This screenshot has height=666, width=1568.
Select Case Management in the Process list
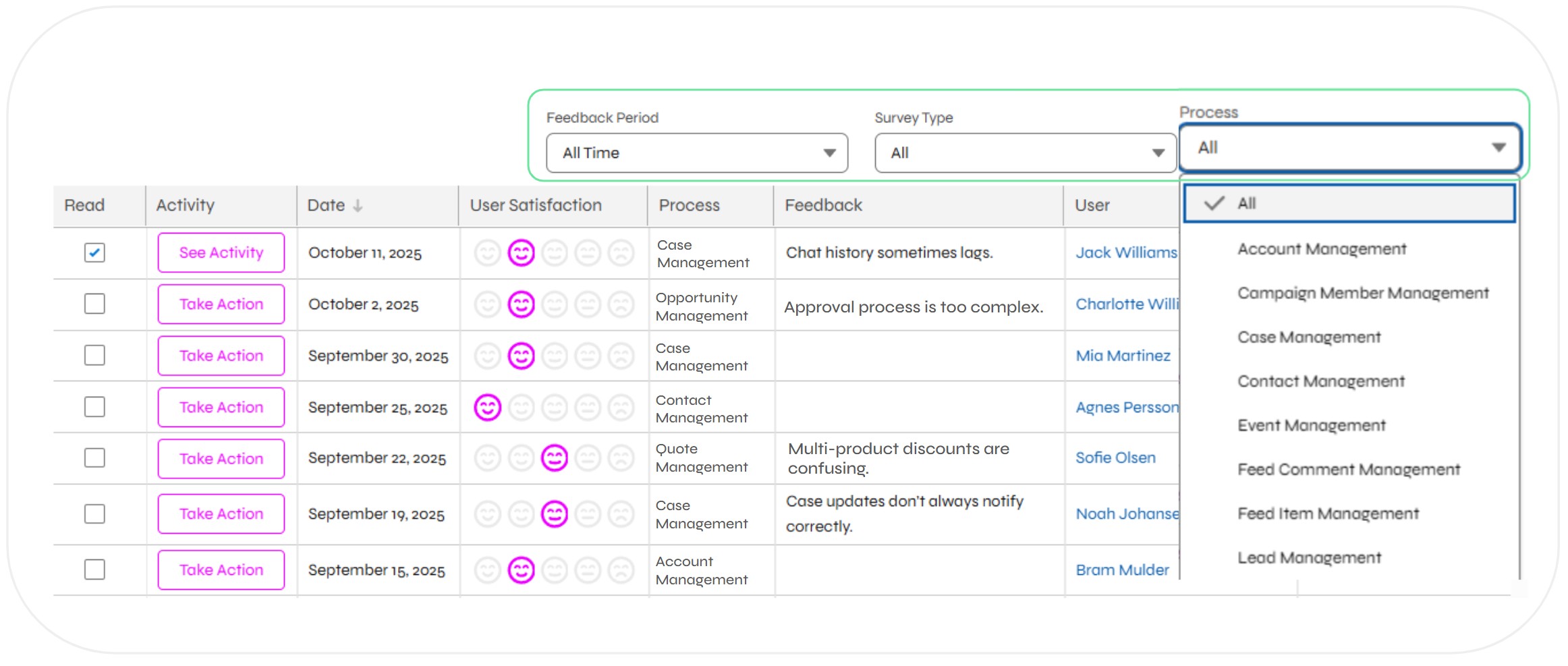1308,337
